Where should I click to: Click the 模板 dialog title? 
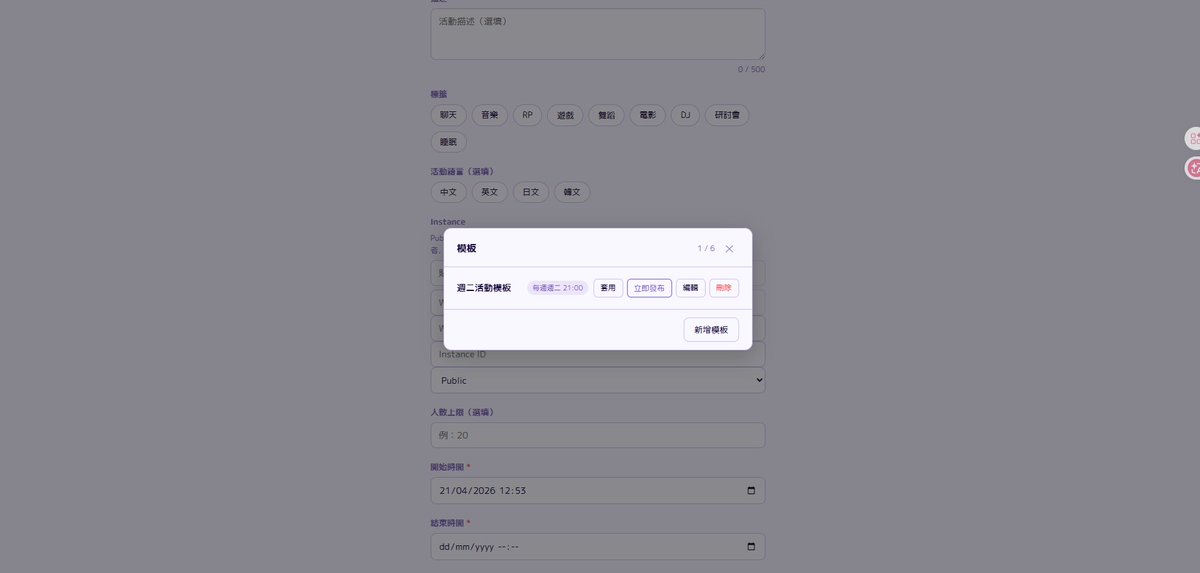point(467,248)
